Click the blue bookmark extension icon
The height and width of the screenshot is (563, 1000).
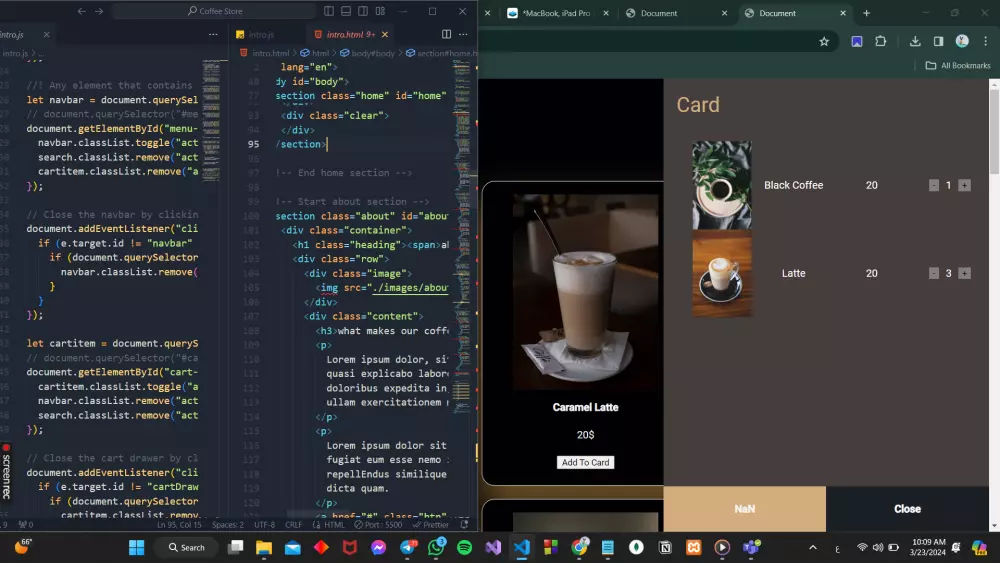(x=857, y=41)
